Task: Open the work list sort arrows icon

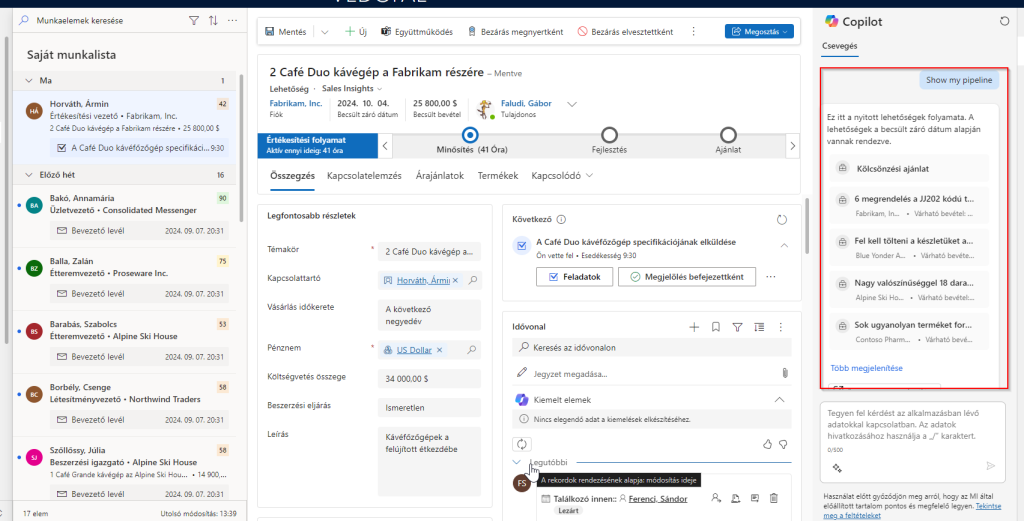Action: point(214,21)
